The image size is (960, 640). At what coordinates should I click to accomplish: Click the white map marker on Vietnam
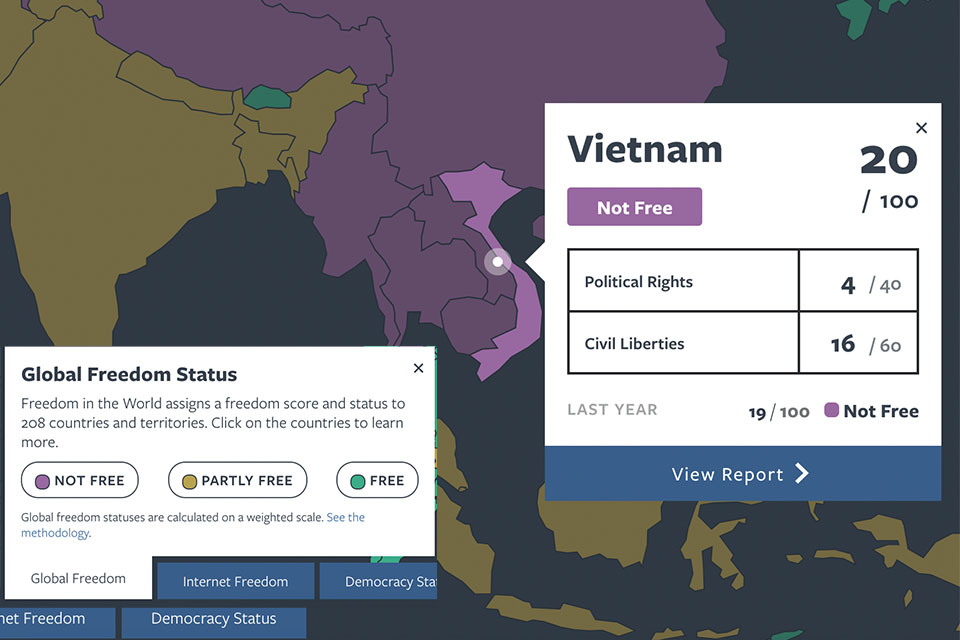pos(497,262)
